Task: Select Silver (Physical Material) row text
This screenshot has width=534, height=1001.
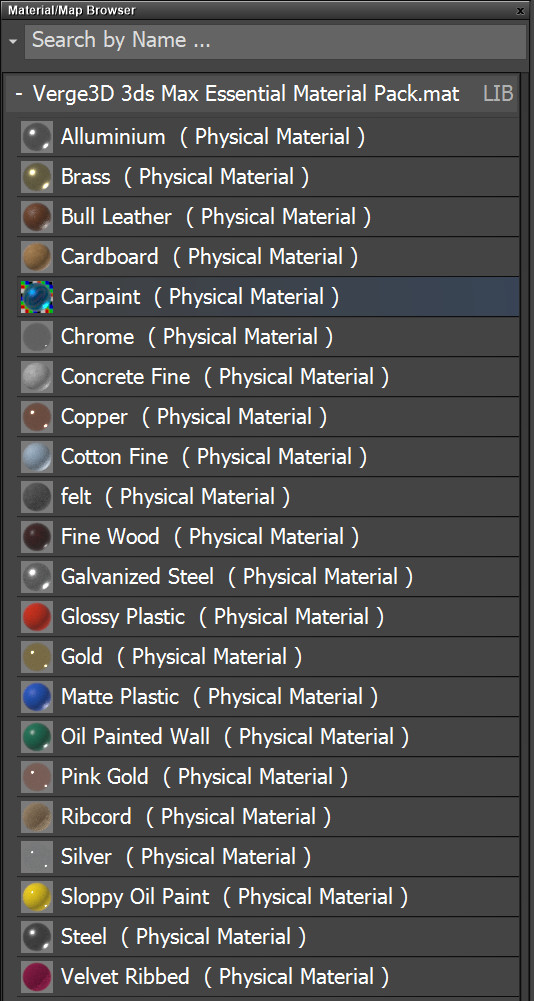Action: [186, 857]
